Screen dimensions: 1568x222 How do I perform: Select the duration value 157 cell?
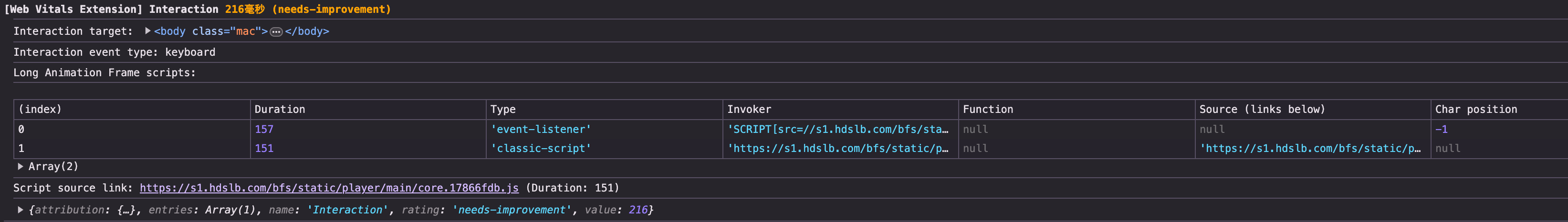click(264, 130)
